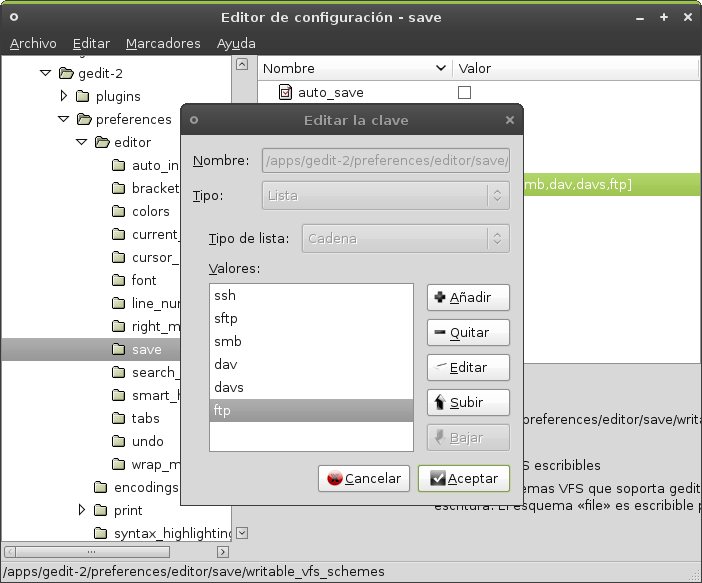Close the Editar la clave dialog
Image resolution: width=702 pixels, height=583 pixels.
[509, 120]
